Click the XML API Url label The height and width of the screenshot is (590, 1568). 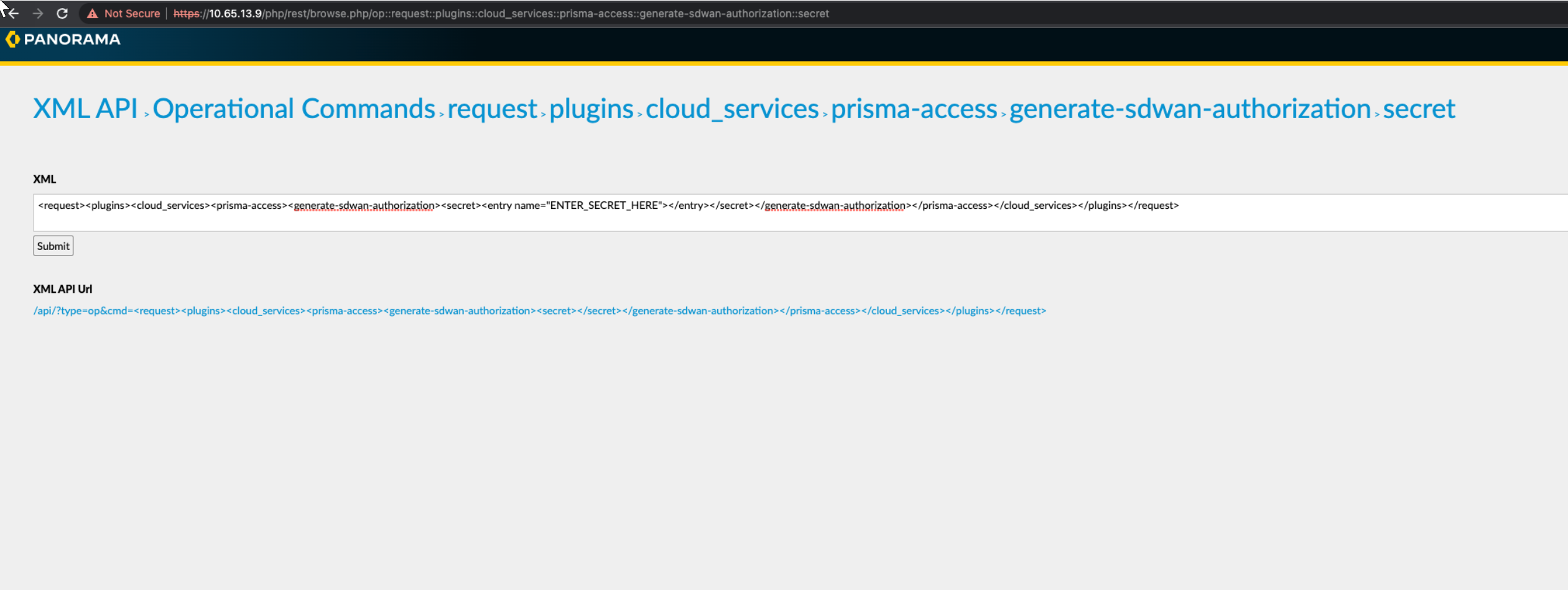point(62,289)
